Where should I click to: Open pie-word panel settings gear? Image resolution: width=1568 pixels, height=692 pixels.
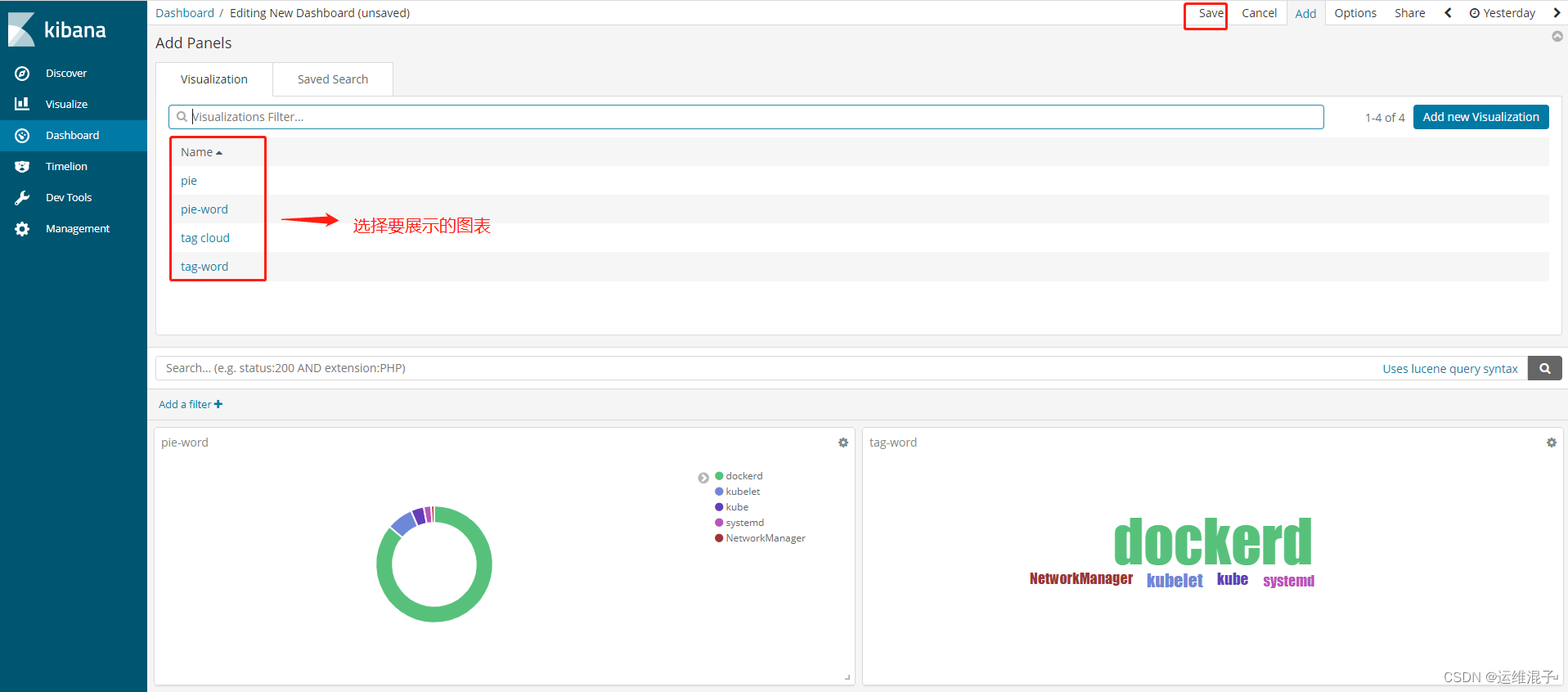coord(843,443)
